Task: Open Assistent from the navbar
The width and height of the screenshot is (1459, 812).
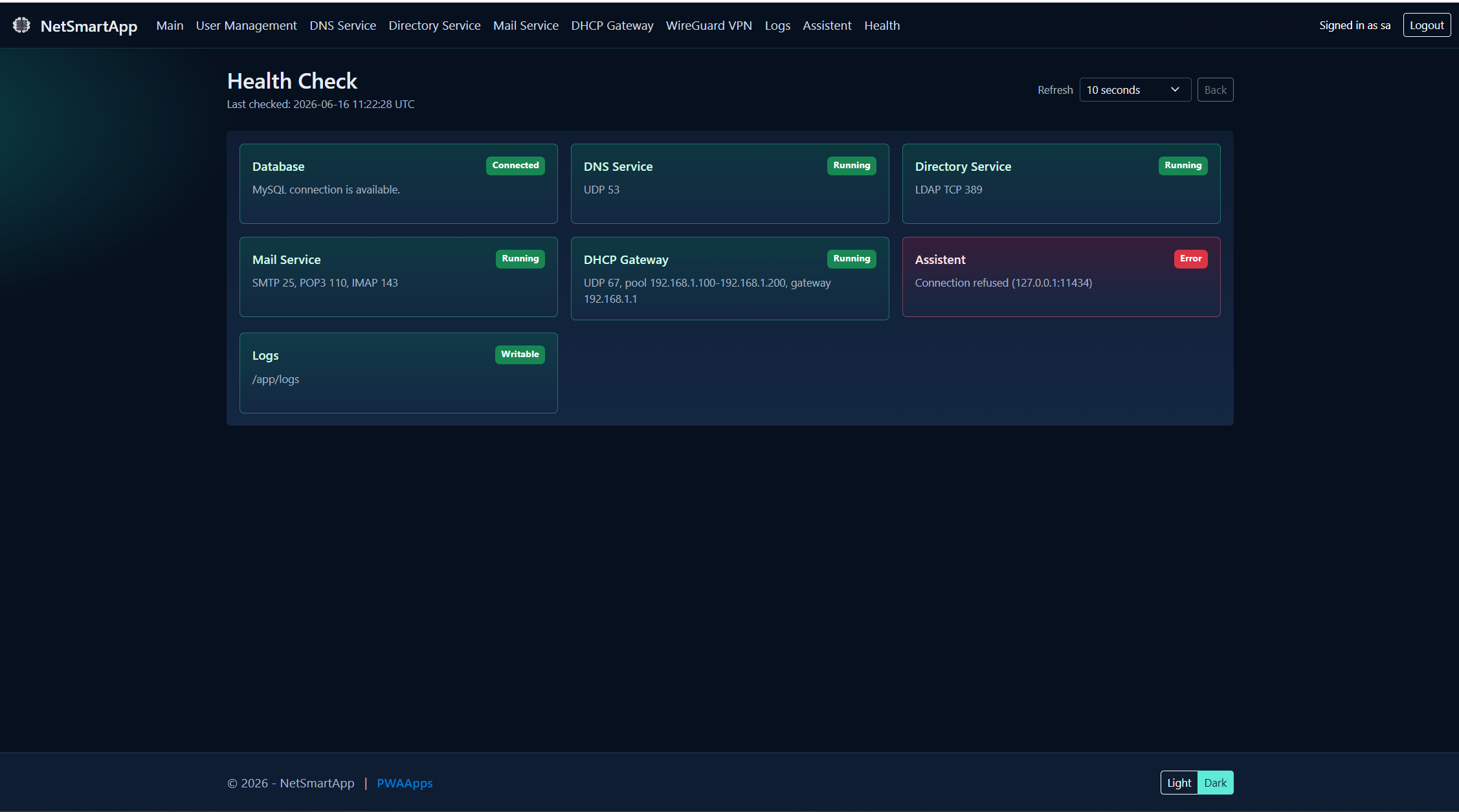Action: point(827,25)
